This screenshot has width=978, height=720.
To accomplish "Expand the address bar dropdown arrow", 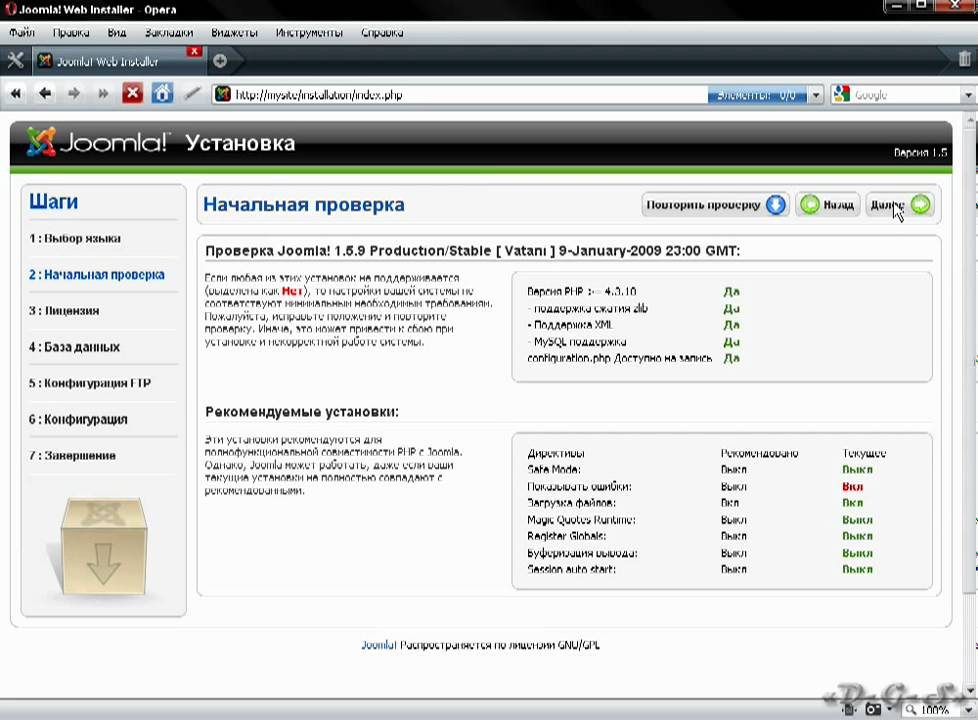I will coord(815,95).
